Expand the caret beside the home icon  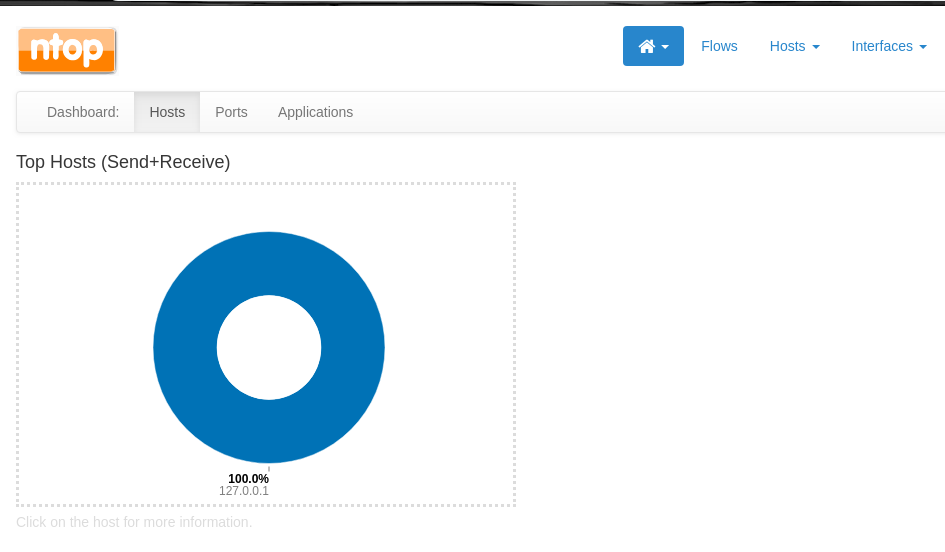point(666,47)
